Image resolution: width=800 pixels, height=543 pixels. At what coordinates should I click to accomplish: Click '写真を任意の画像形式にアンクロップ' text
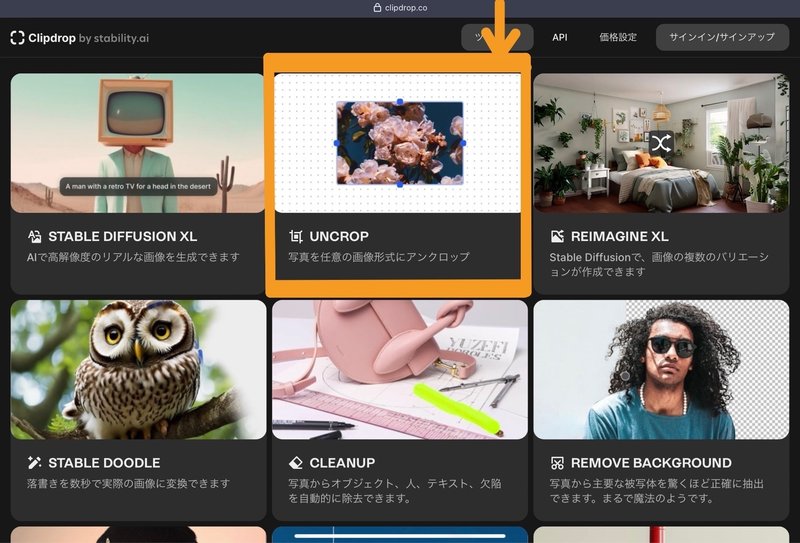coord(379,257)
